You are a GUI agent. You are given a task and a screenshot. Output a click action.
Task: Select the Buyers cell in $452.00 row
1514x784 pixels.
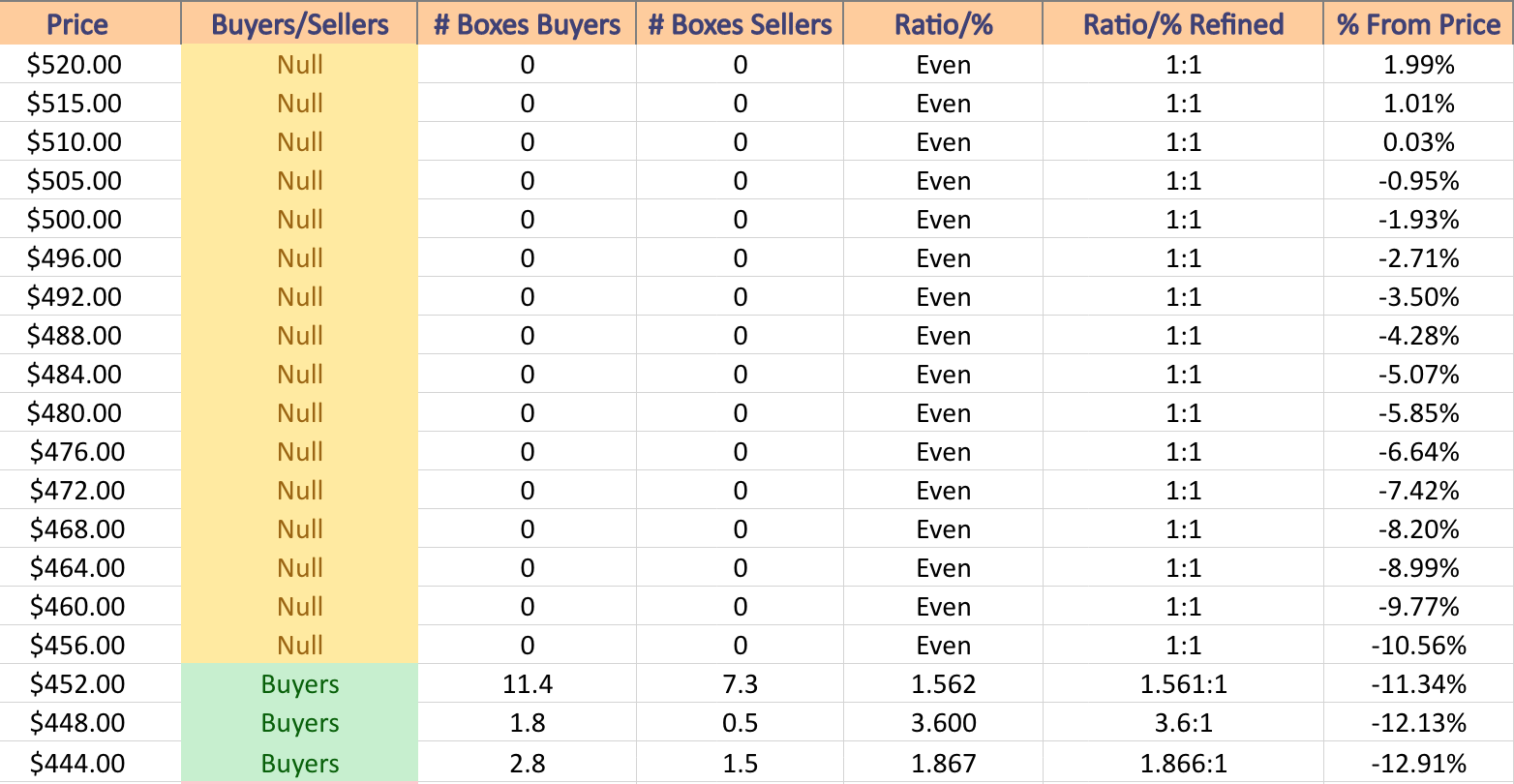pyautogui.click(x=300, y=684)
